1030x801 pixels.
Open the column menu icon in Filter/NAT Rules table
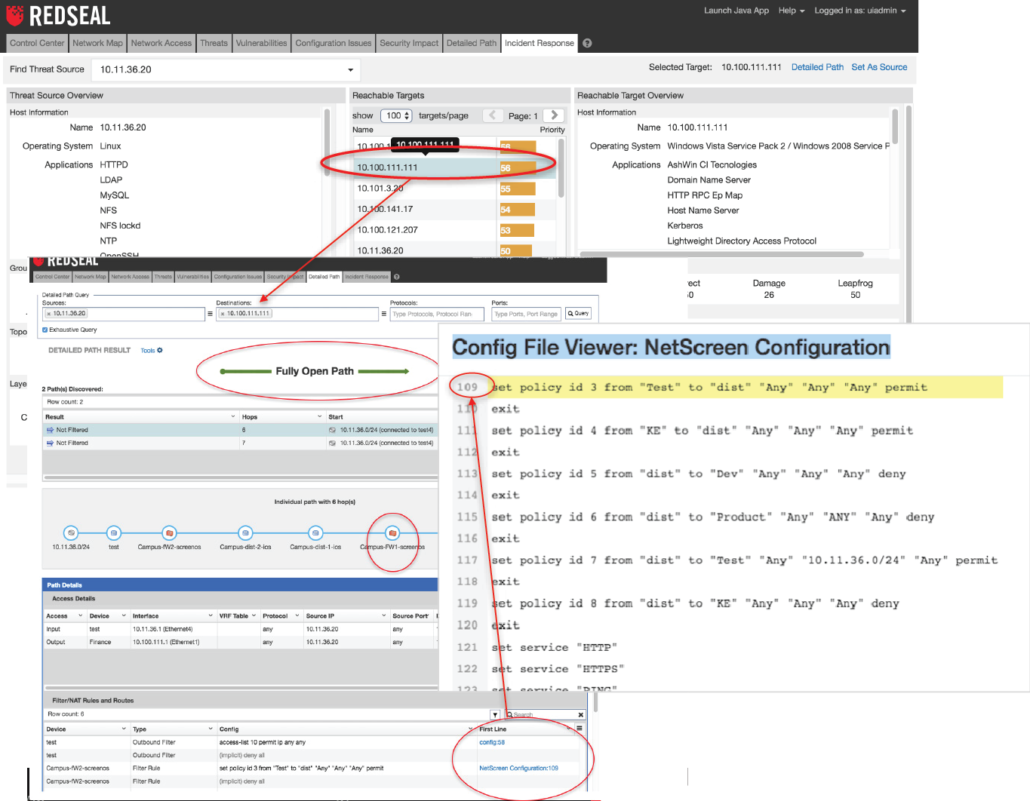[x=579, y=728]
